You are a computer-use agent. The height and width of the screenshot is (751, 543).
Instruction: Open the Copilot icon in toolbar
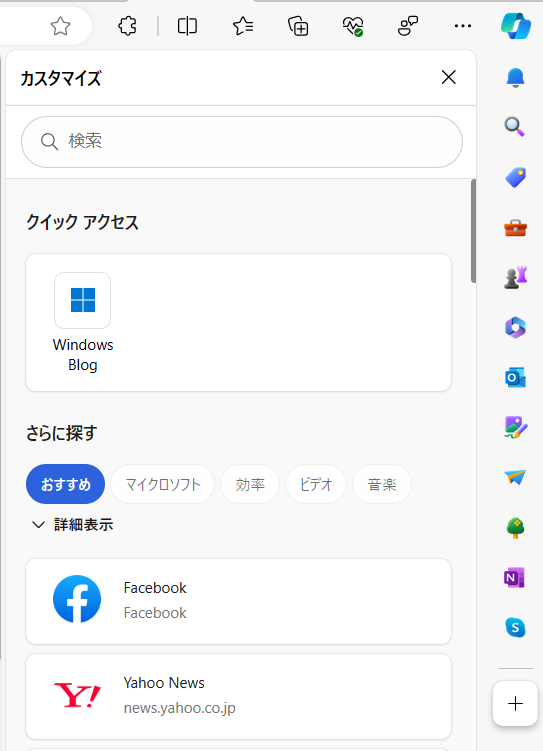click(515, 26)
